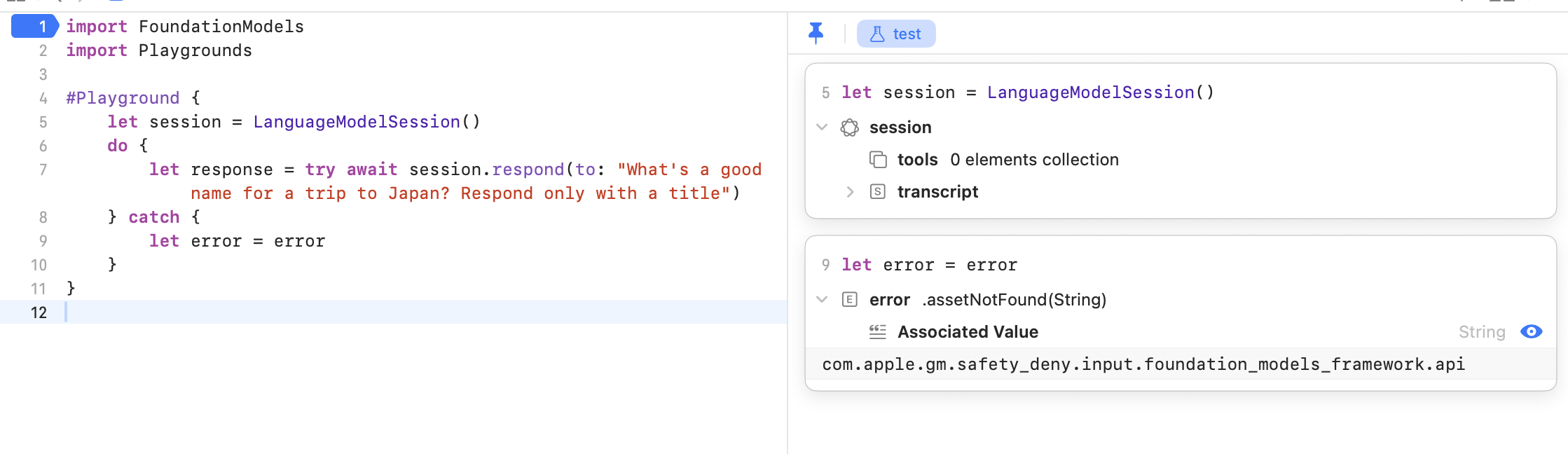Select the safety_deny associated value text
The width and height of the screenshot is (1568, 454).
tap(1143, 364)
